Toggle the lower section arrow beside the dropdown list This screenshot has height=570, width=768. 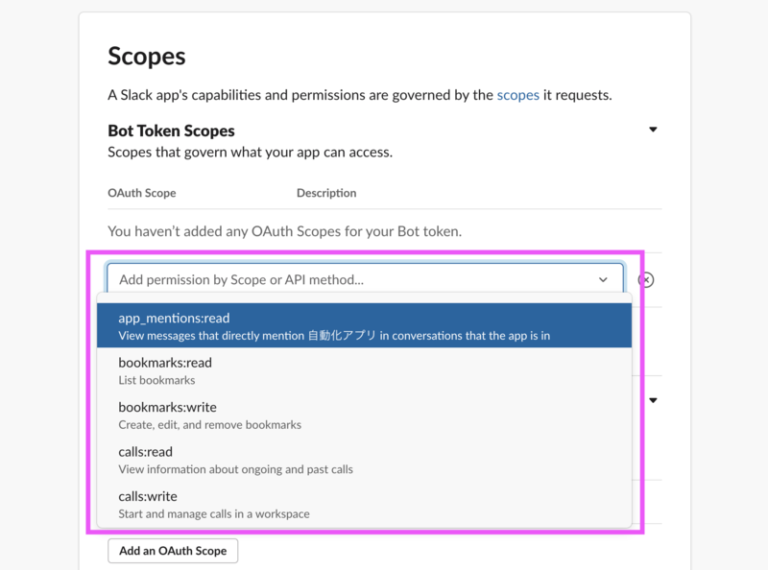tap(653, 400)
